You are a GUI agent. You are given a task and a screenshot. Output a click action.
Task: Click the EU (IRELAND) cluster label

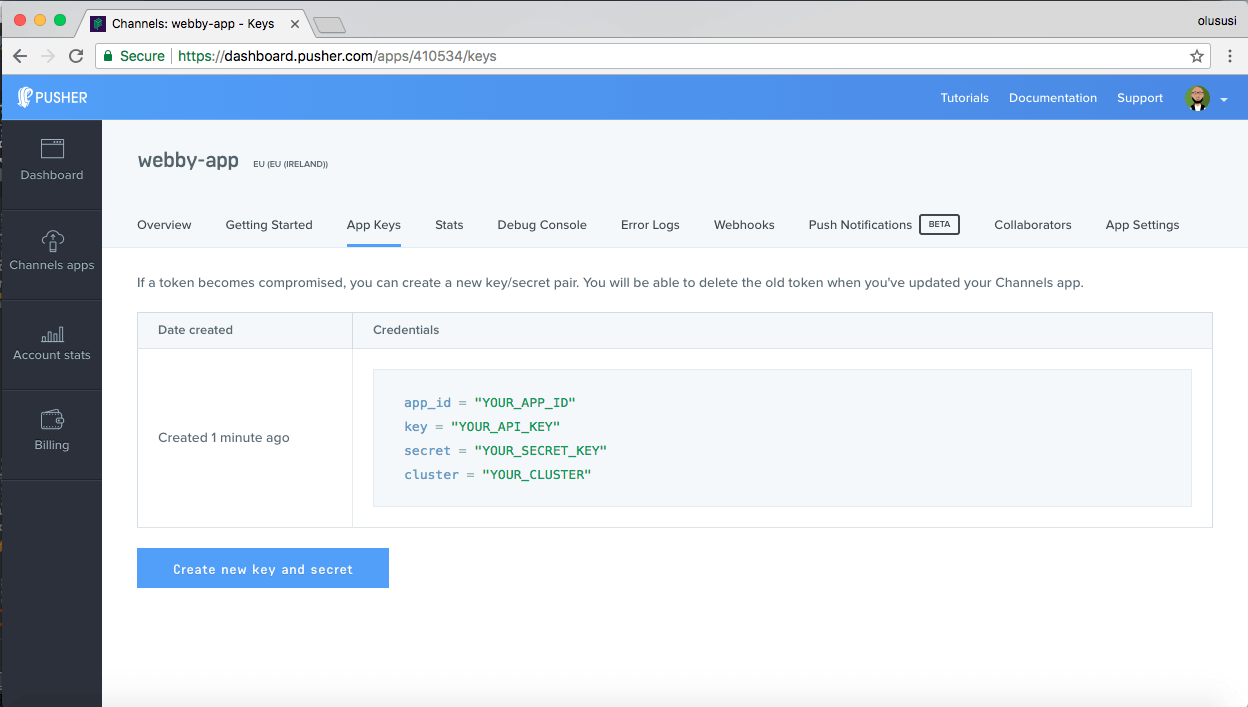pyautogui.click(x=291, y=164)
